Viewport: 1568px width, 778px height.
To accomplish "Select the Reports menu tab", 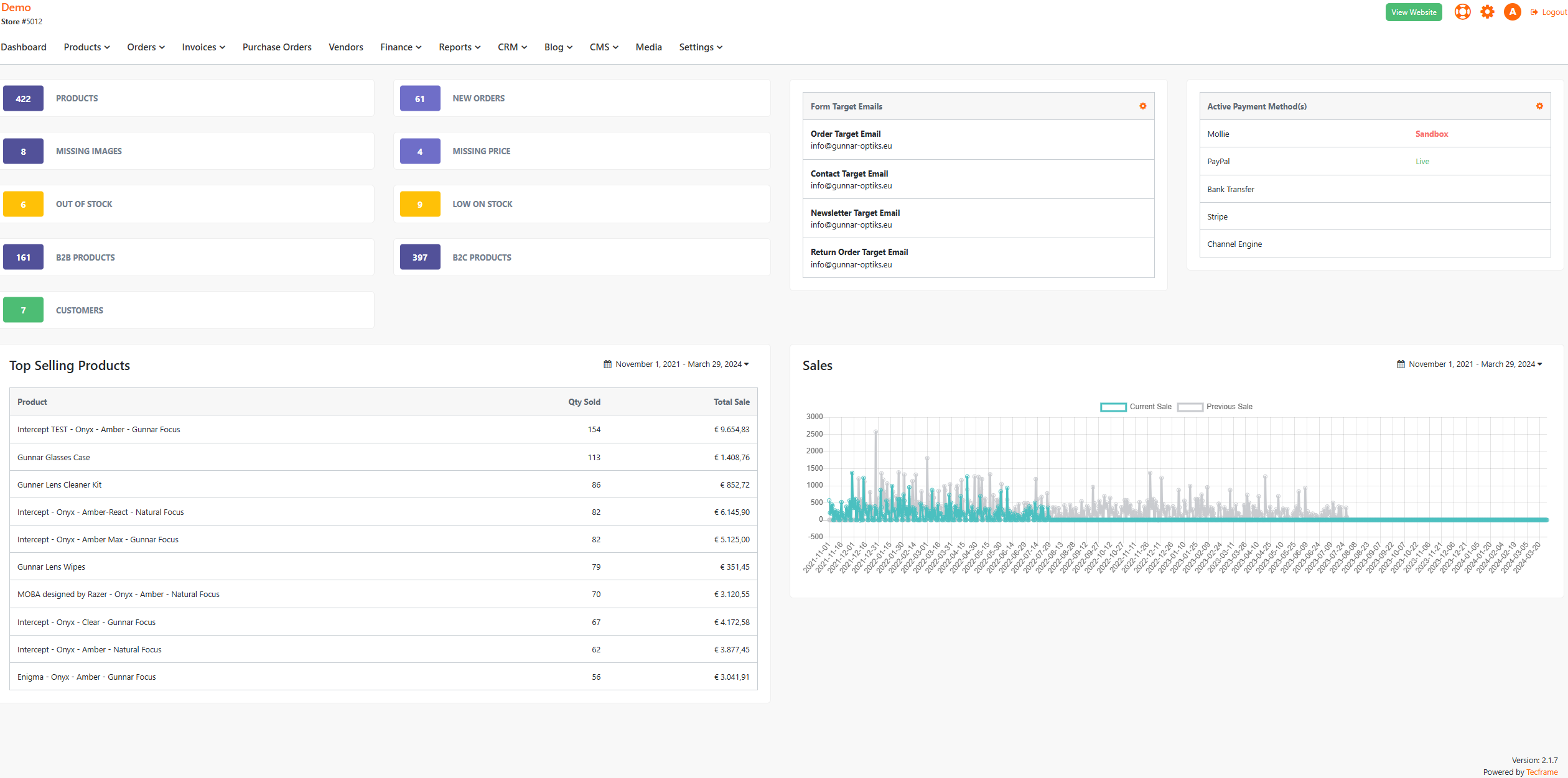I will pyautogui.click(x=458, y=46).
